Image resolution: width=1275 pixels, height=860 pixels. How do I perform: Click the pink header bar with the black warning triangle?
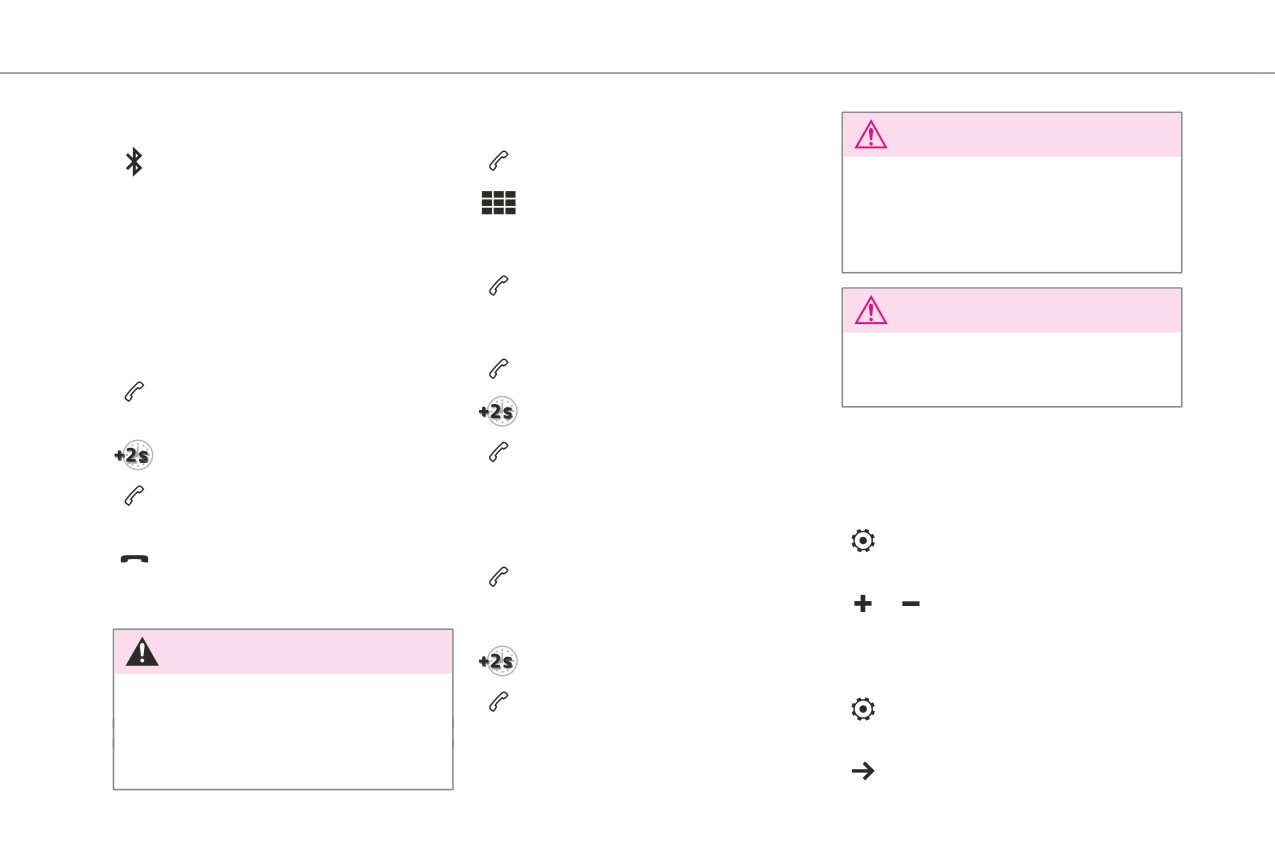click(x=283, y=652)
